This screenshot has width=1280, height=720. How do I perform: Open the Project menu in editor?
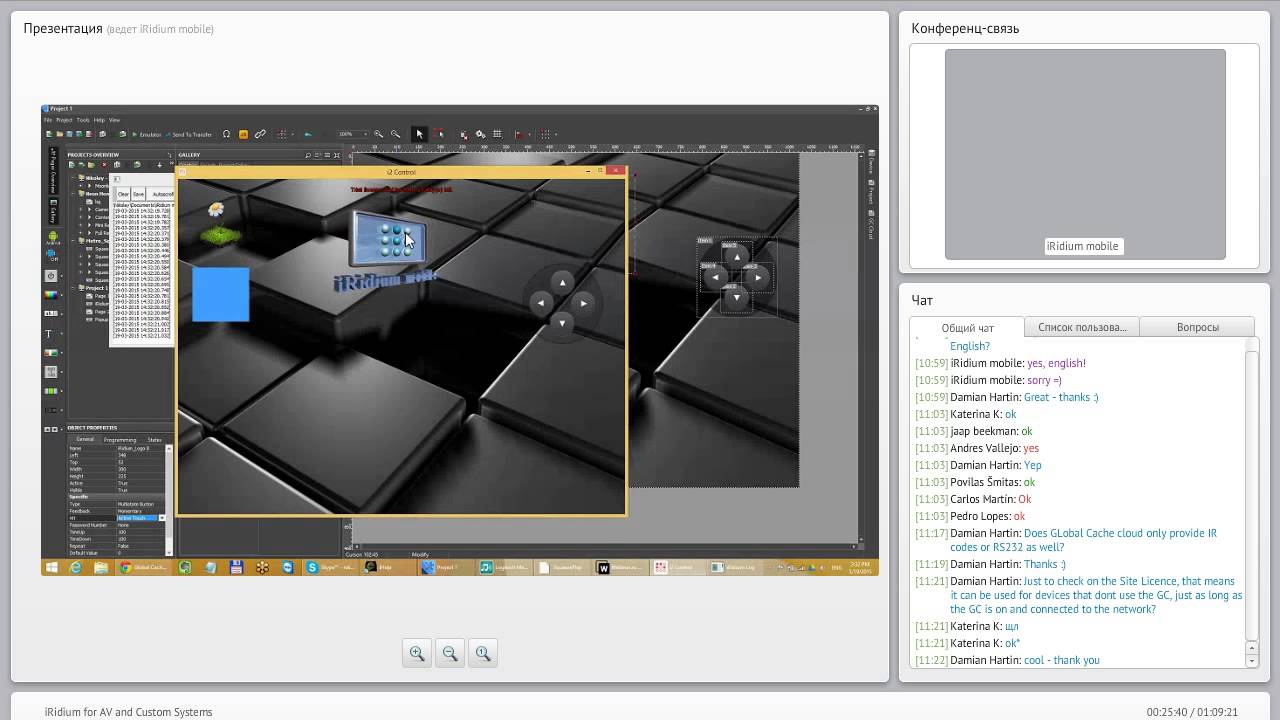click(x=64, y=120)
